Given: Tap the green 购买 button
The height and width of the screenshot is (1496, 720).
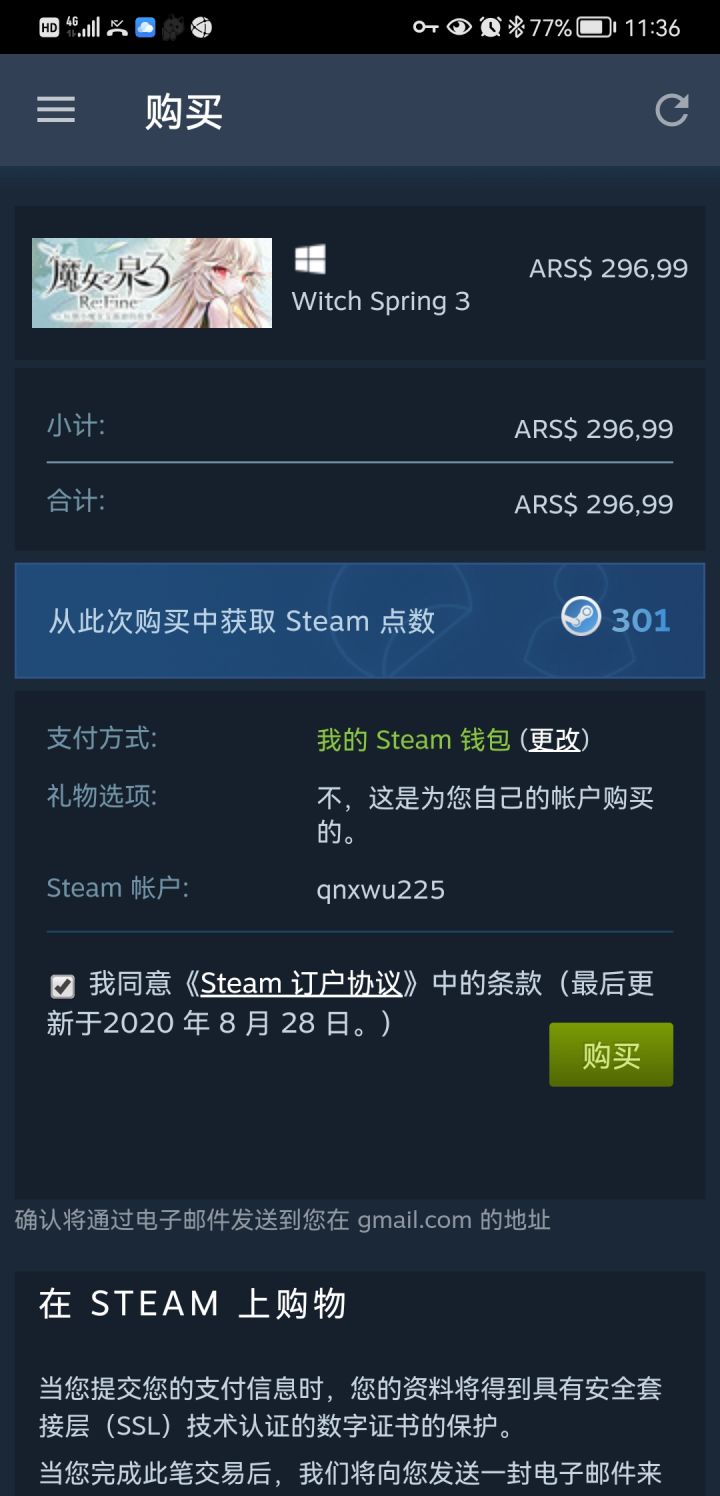Looking at the screenshot, I should click(x=611, y=1055).
